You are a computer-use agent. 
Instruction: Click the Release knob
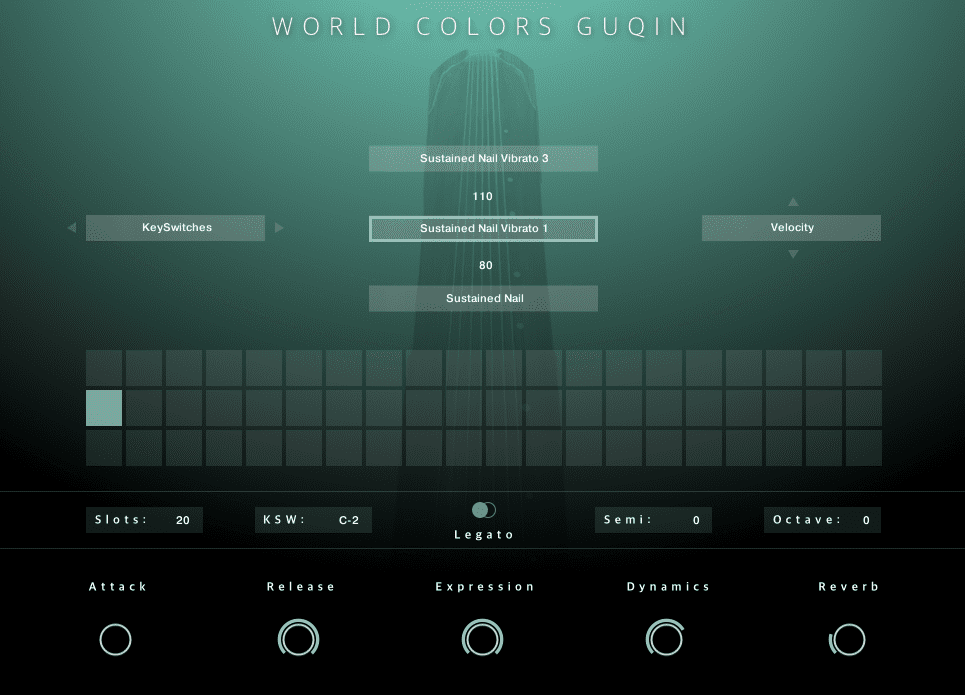click(x=298, y=638)
